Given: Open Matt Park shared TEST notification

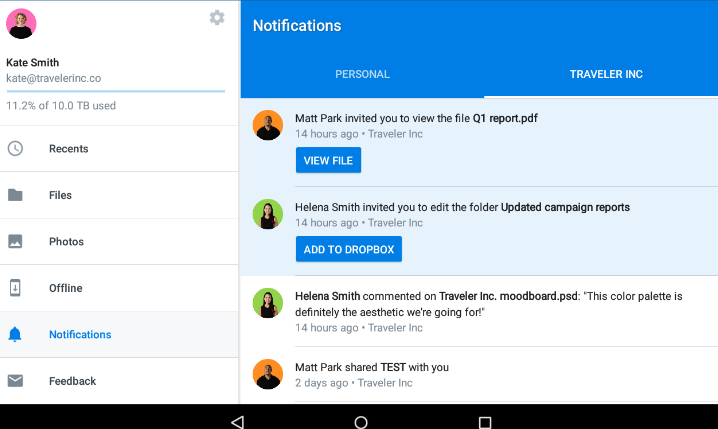Looking at the screenshot, I should 479,375.
